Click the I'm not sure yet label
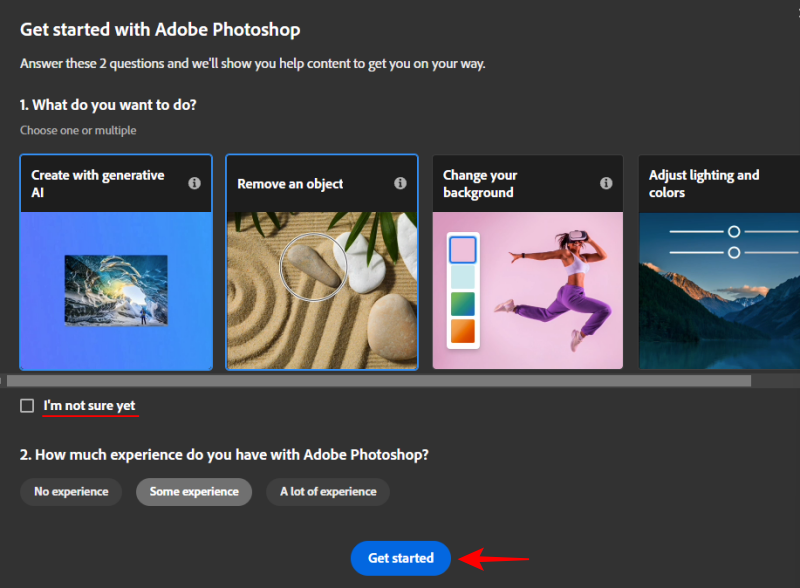The image size is (800, 588). tap(89, 406)
